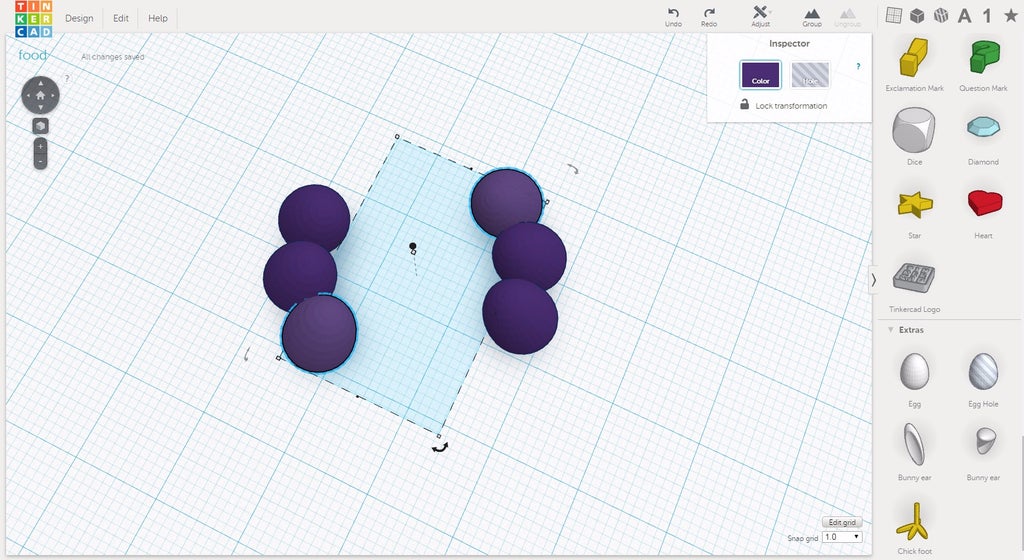Click the Edit grid button

coord(842,522)
